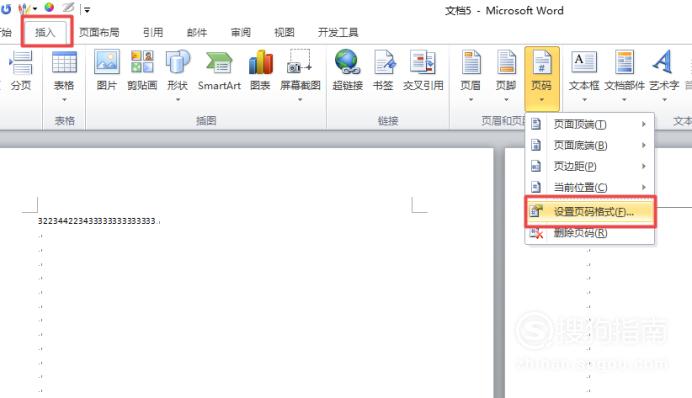Image resolution: width=692 pixels, height=398 pixels.
Task: Switch to the 插入 ribbon tab
Action: point(45,32)
